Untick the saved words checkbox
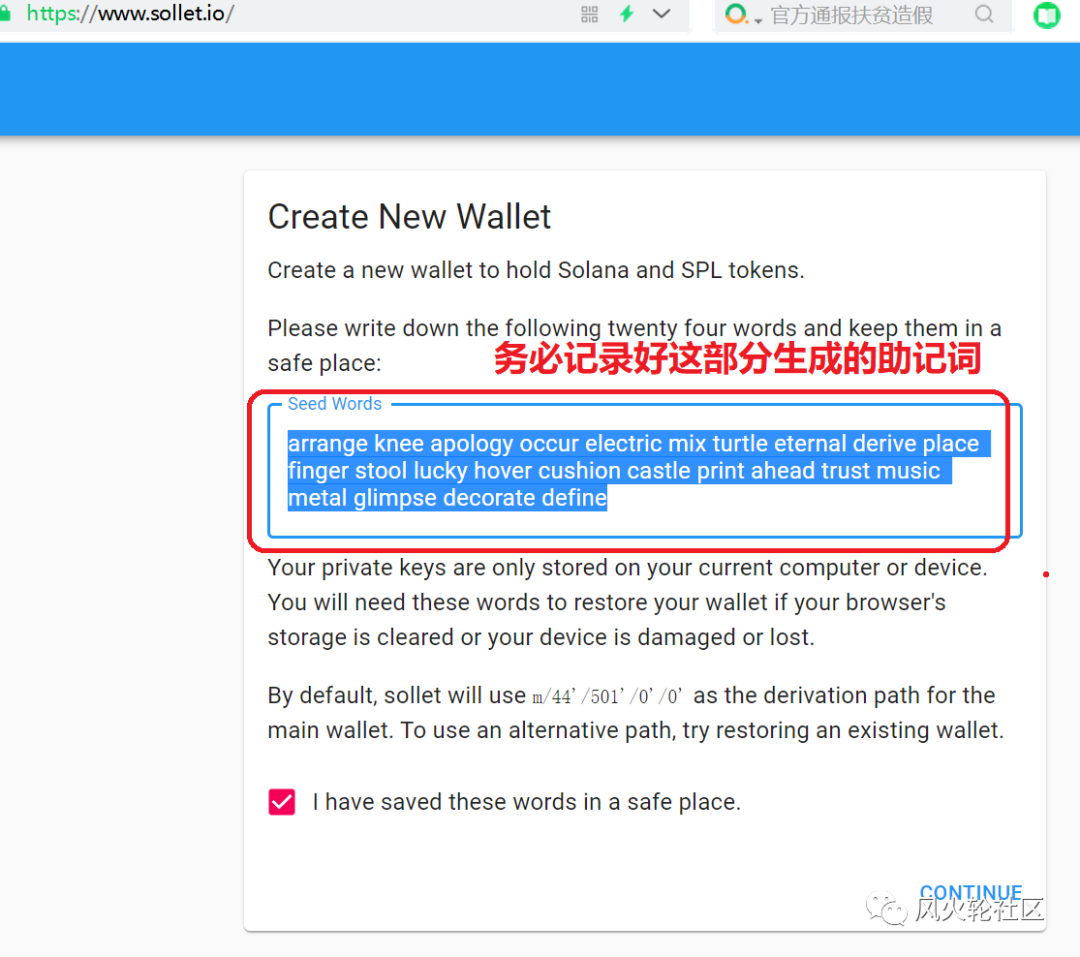This screenshot has width=1080, height=957. click(282, 802)
